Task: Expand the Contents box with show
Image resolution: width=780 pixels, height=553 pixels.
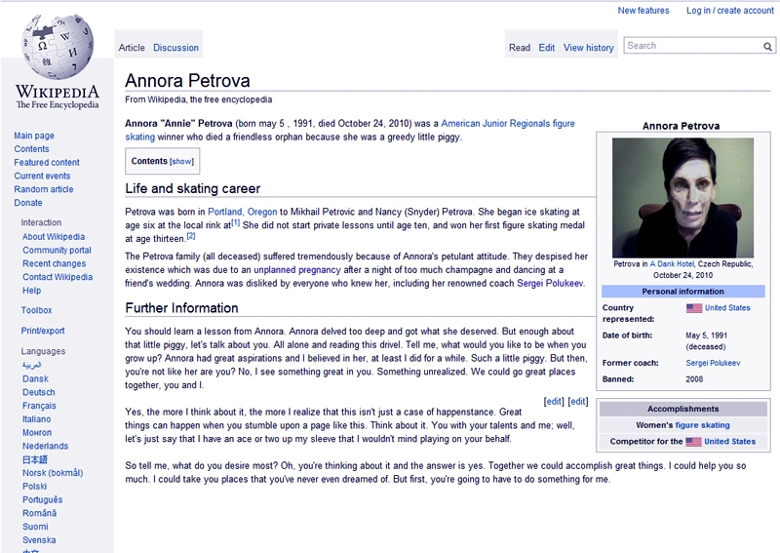Action: point(182,162)
